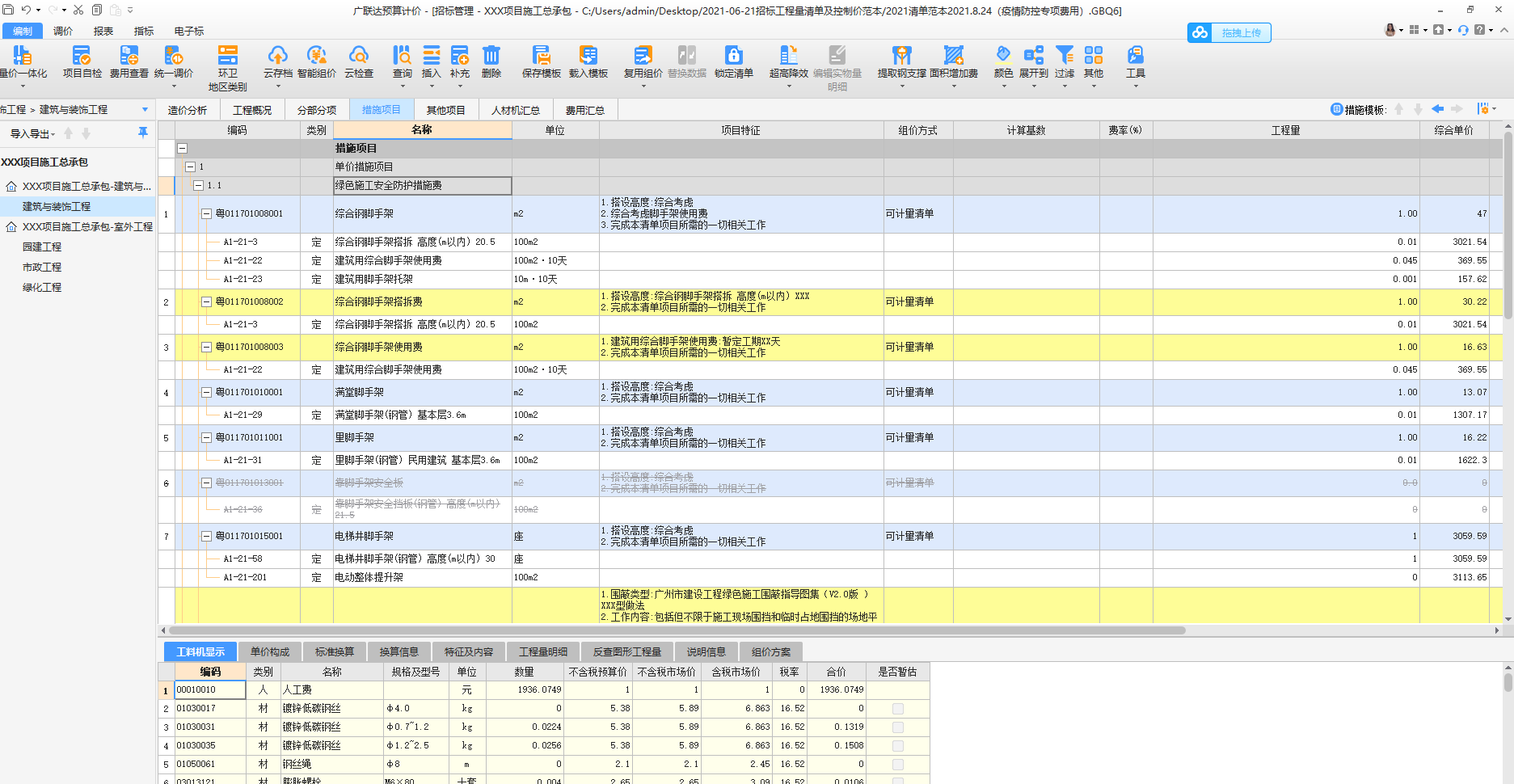This screenshot has height=784, width=1514.
Task: Collapse row 1.1 绿色施工安全防护措施费
Action: click(198, 186)
